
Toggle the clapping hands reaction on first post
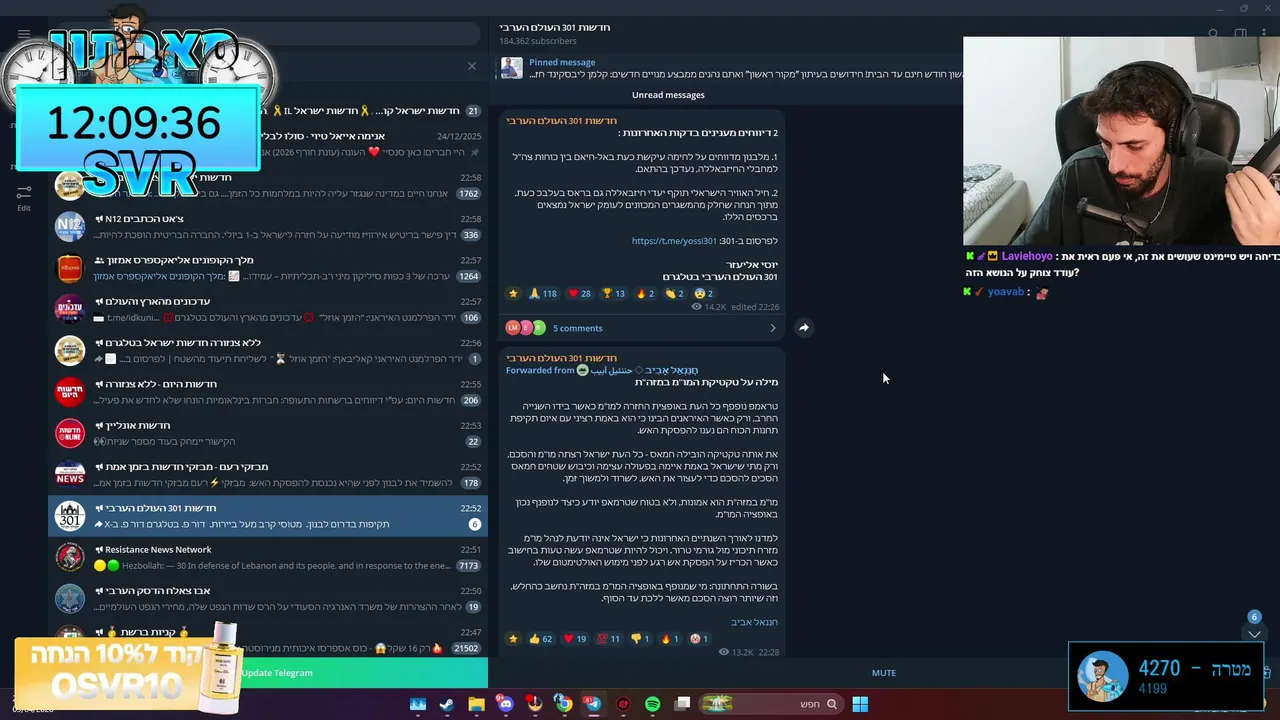point(674,293)
